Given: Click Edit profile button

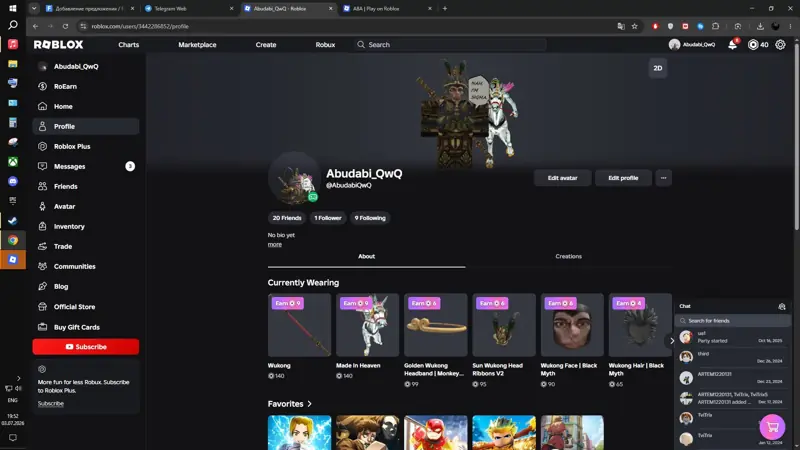Looking at the screenshot, I should point(623,178).
